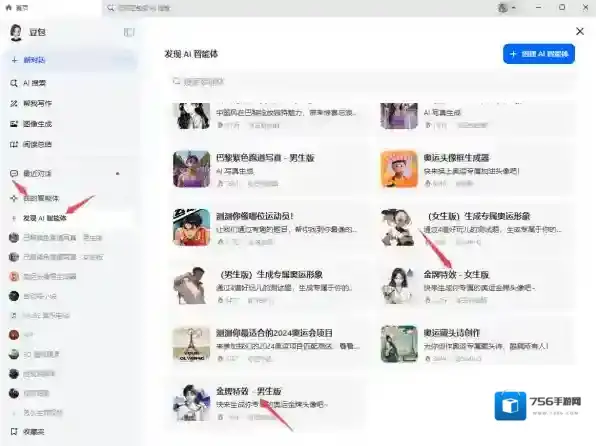Open the 测测你像哪位运动员! card title
The width and height of the screenshot is (596, 446).
pyautogui.click(x=255, y=216)
